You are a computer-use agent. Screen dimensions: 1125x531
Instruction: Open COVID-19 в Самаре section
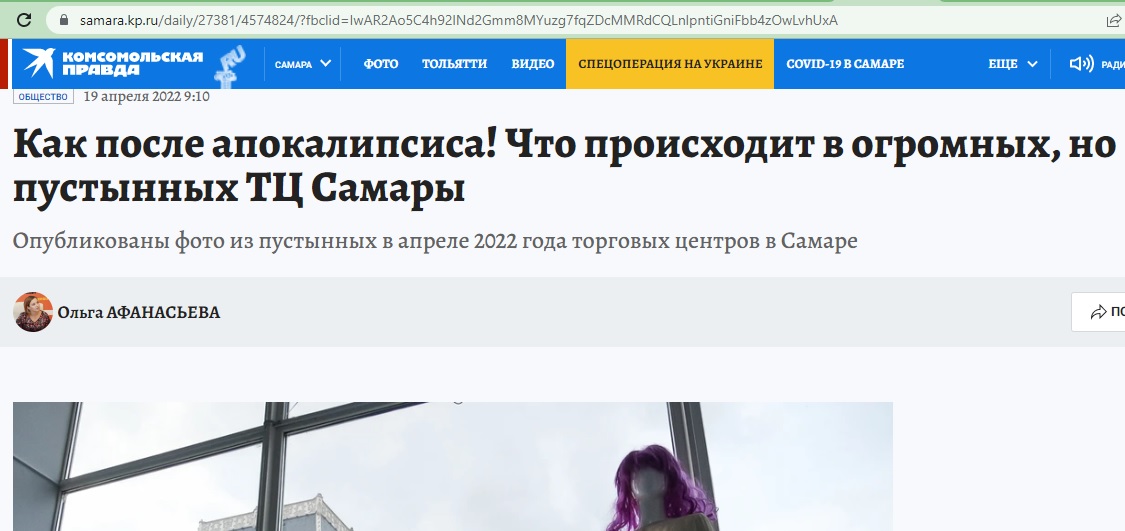(845, 64)
